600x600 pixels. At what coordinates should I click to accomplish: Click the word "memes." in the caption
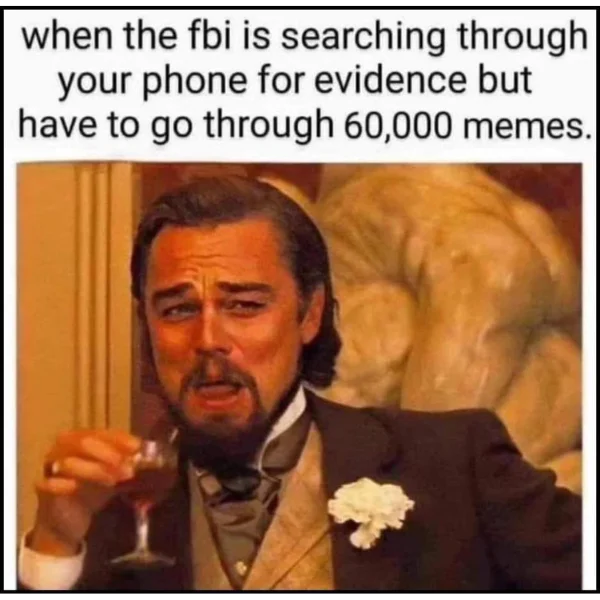tap(527, 127)
